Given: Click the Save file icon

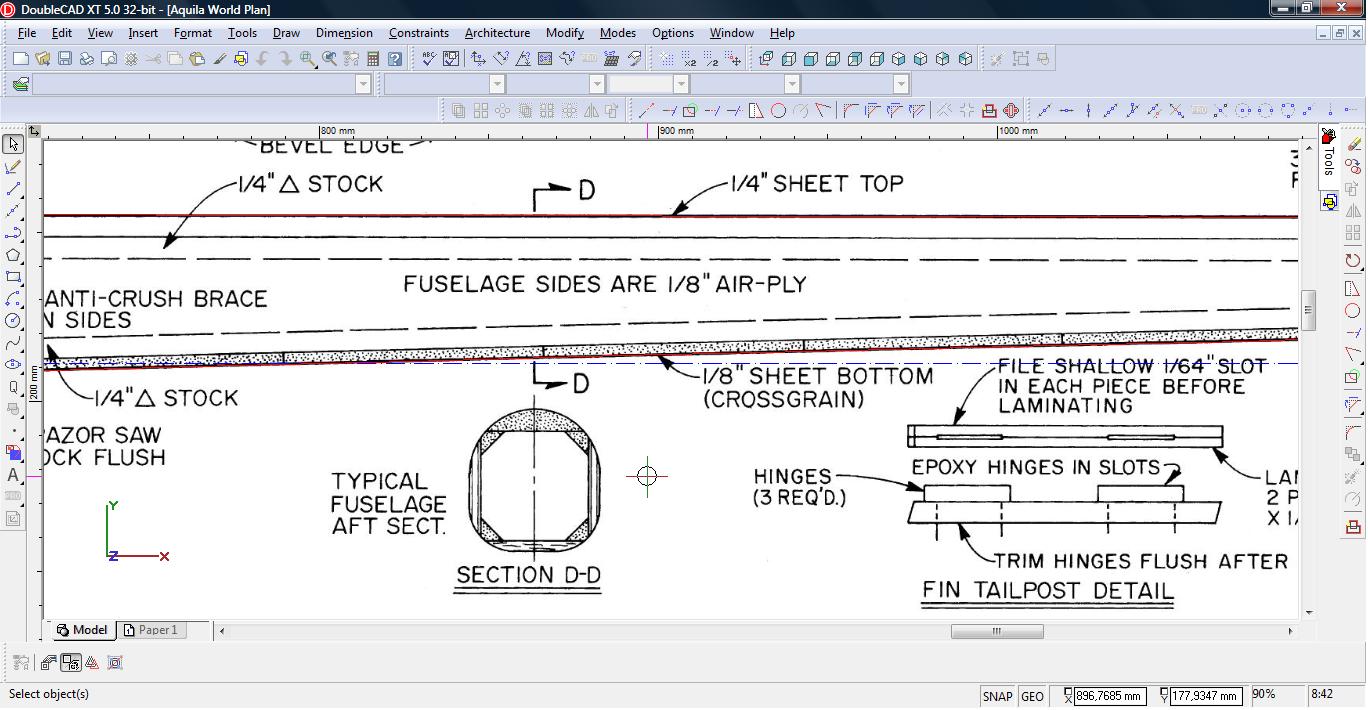Looking at the screenshot, I should (x=64, y=59).
